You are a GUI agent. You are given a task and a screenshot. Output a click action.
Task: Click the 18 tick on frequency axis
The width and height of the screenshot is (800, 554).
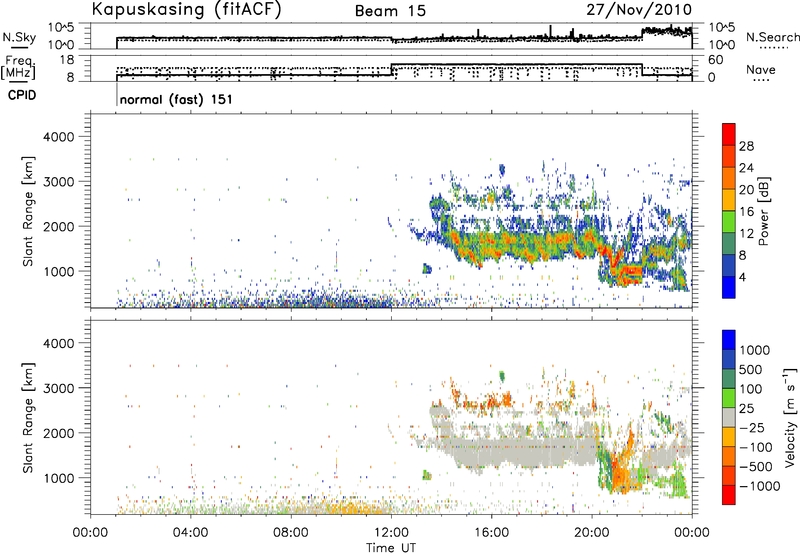pyautogui.click(x=68, y=60)
